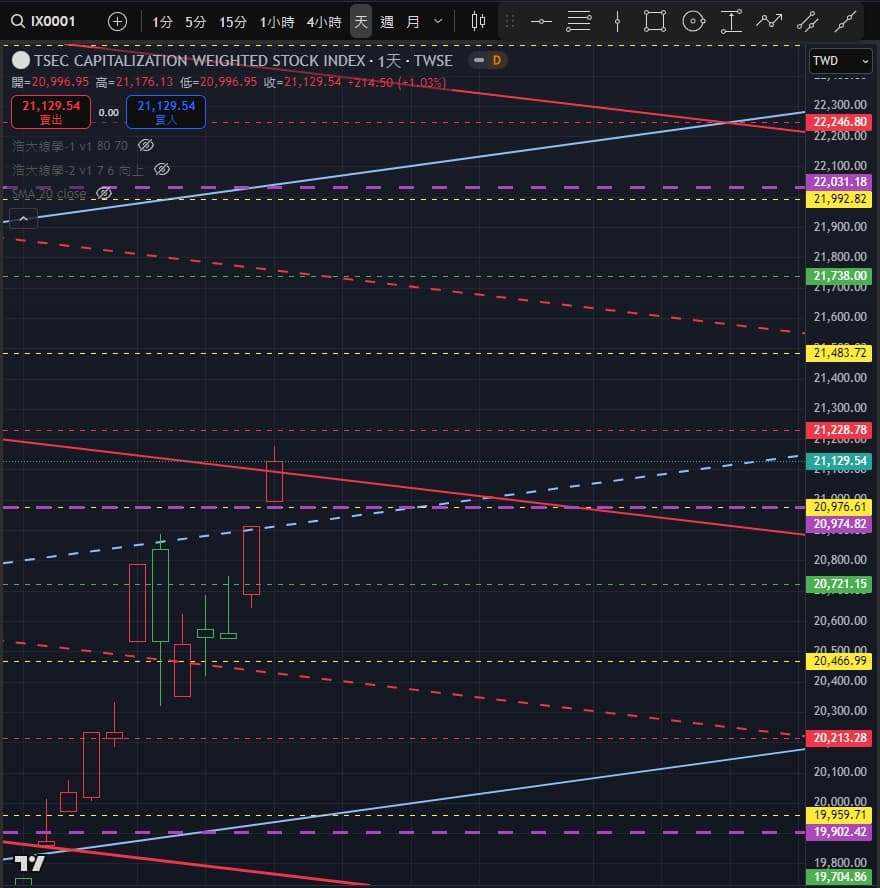The image size is (880, 888).
Task: Click the 22,246.80 red price label
Action: 839,122
